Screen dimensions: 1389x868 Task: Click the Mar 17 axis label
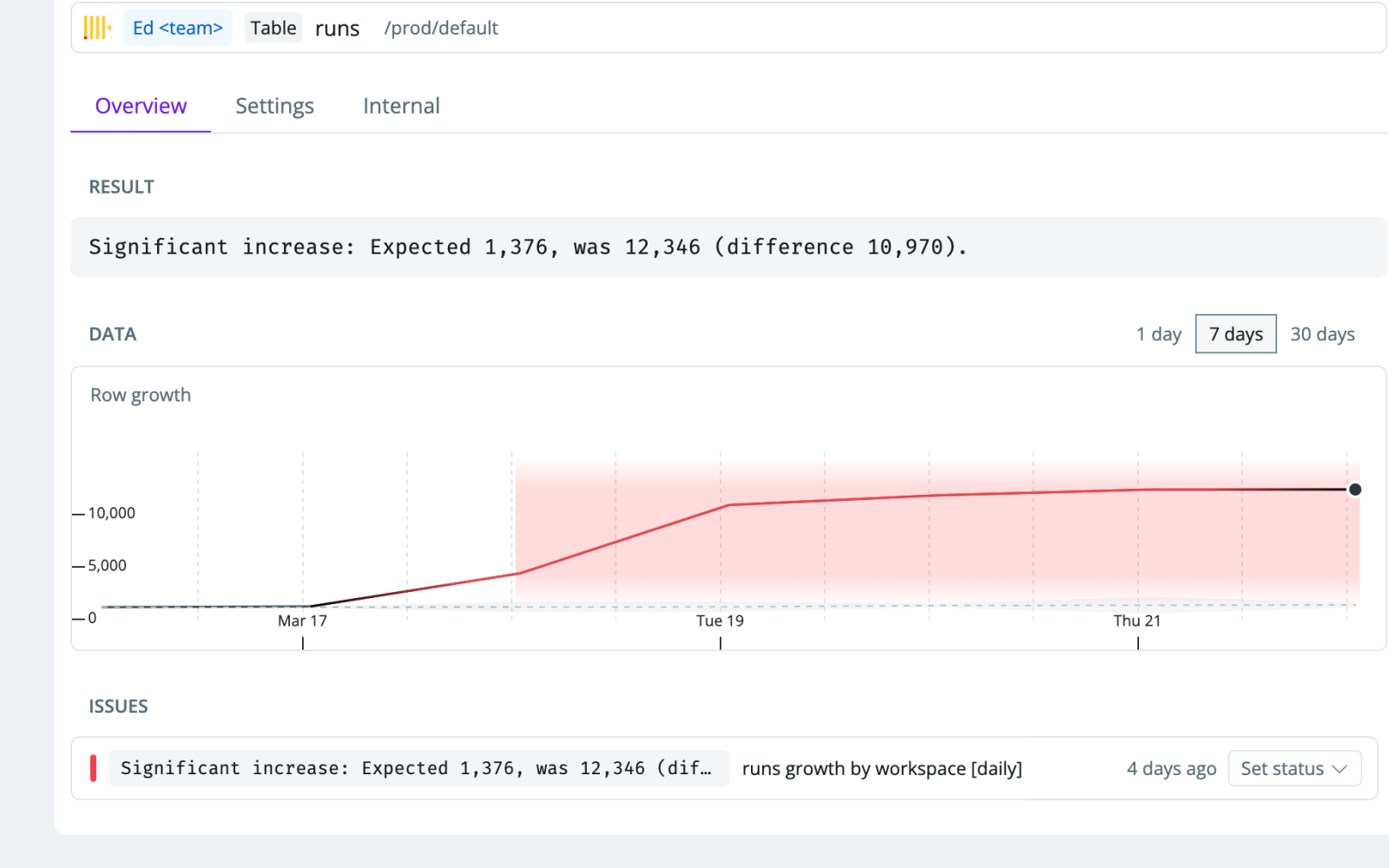click(302, 621)
